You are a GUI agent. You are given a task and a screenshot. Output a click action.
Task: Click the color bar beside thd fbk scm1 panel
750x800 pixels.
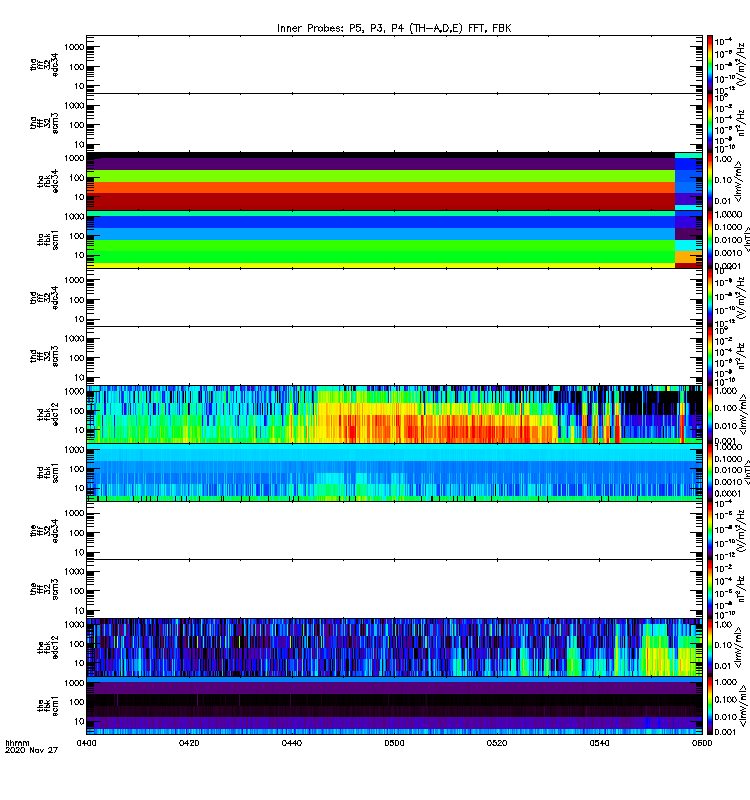click(x=709, y=472)
